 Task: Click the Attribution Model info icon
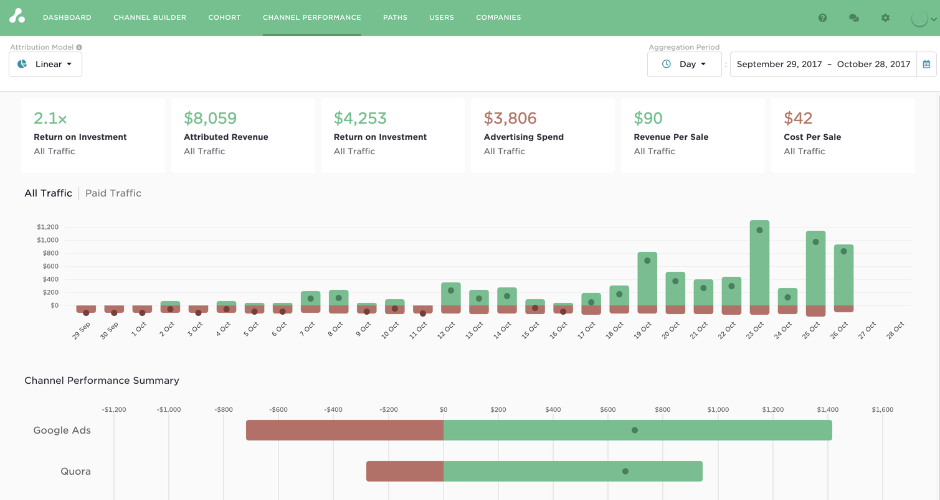[79, 47]
